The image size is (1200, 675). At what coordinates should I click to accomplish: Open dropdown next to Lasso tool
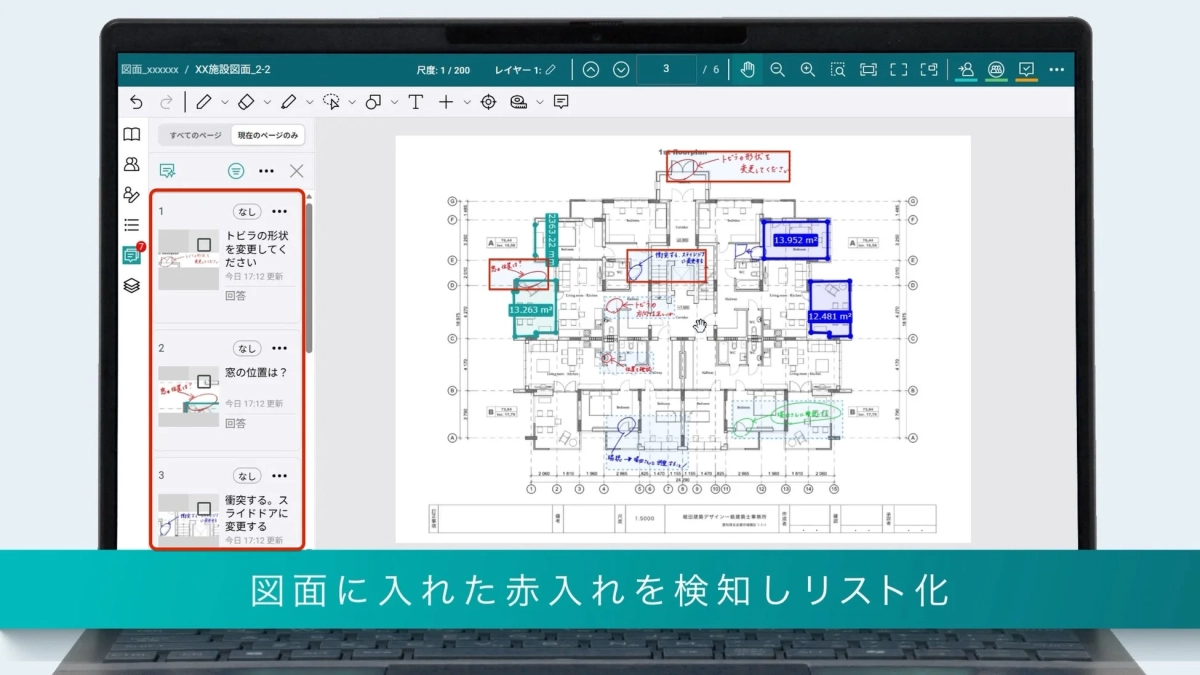(x=352, y=102)
